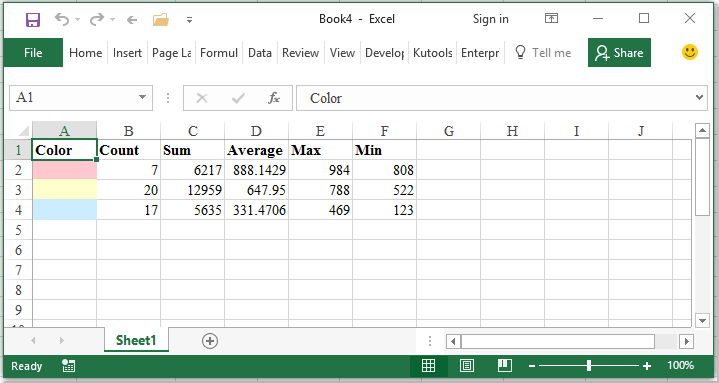Switch to Page Layout view
The height and width of the screenshot is (383, 719).
[x=467, y=366]
